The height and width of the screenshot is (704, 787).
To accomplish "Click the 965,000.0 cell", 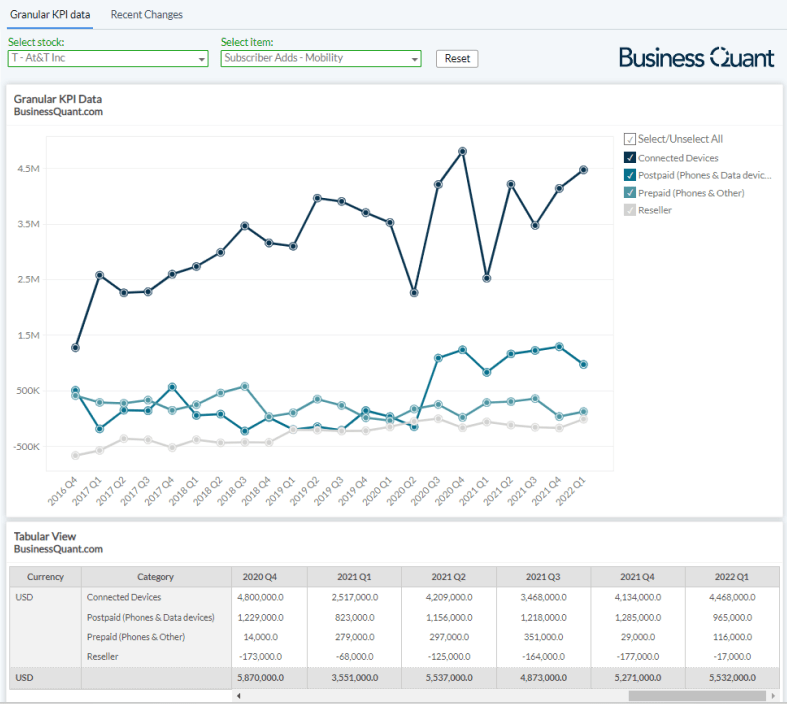I will (732, 617).
